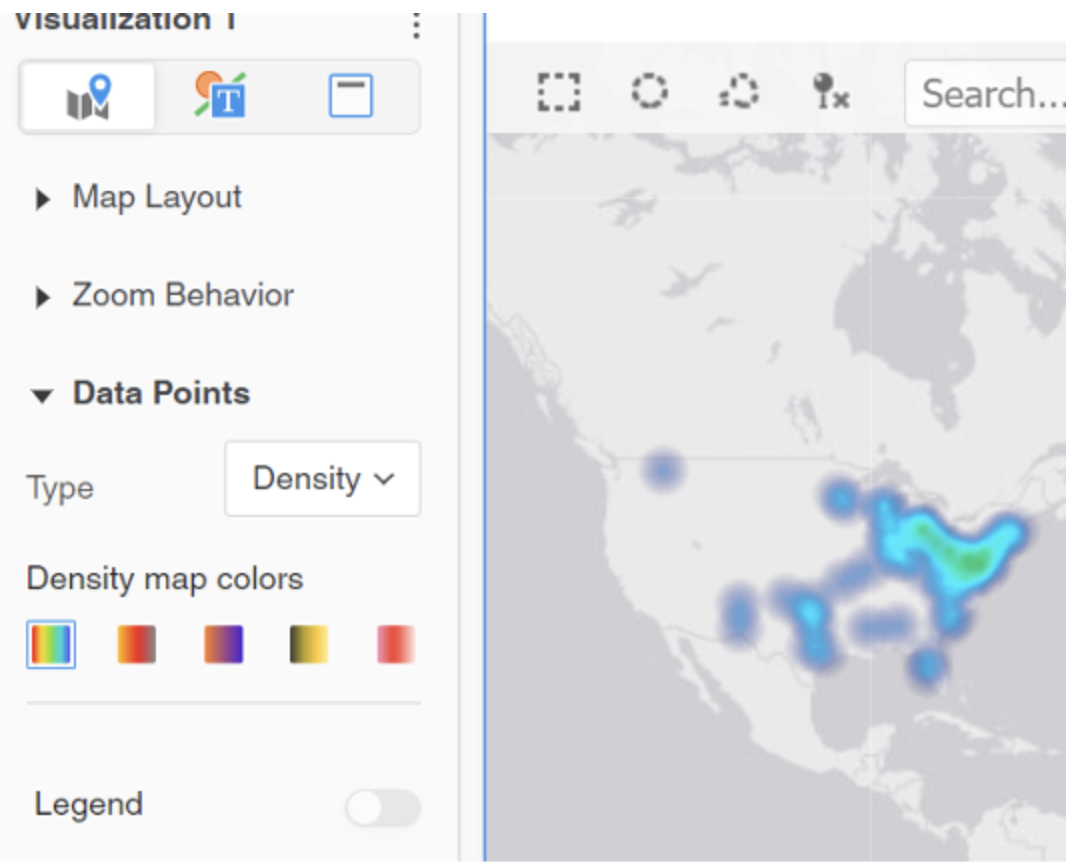Image resolution: width=1068 pixels, height=862 pixels.
Task: Select the map settings tab icon
Action: point(87,95)
